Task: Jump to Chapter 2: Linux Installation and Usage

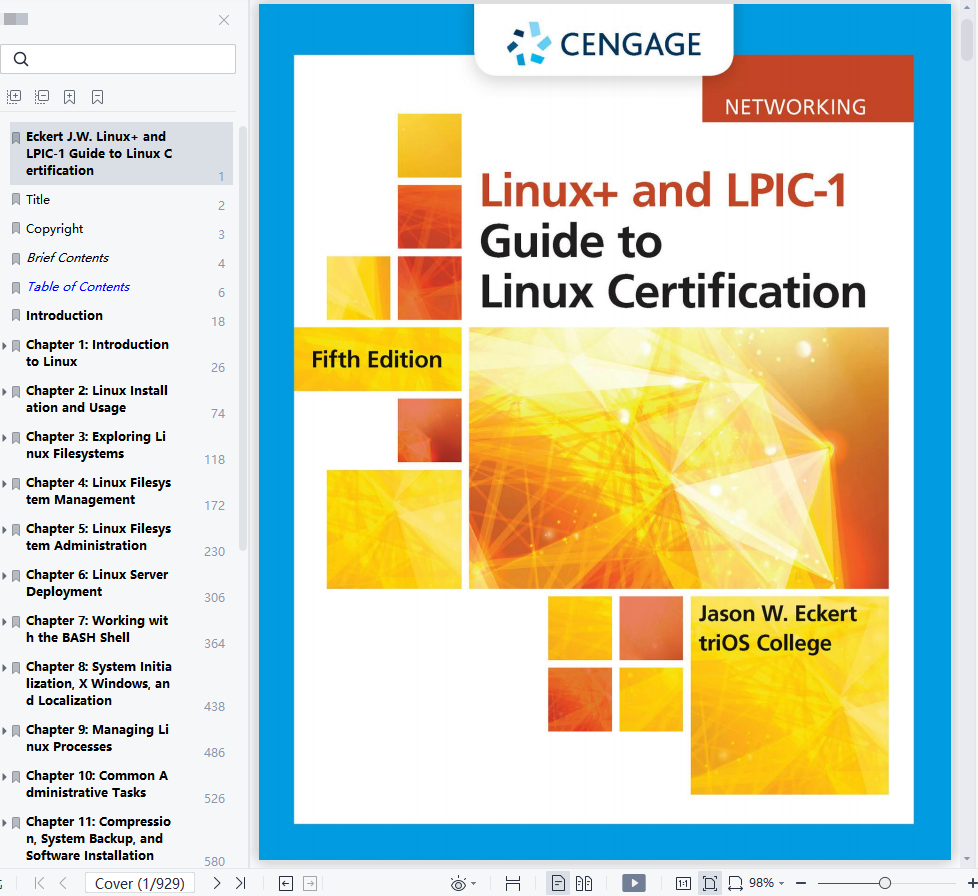Action: coord(97,399)
